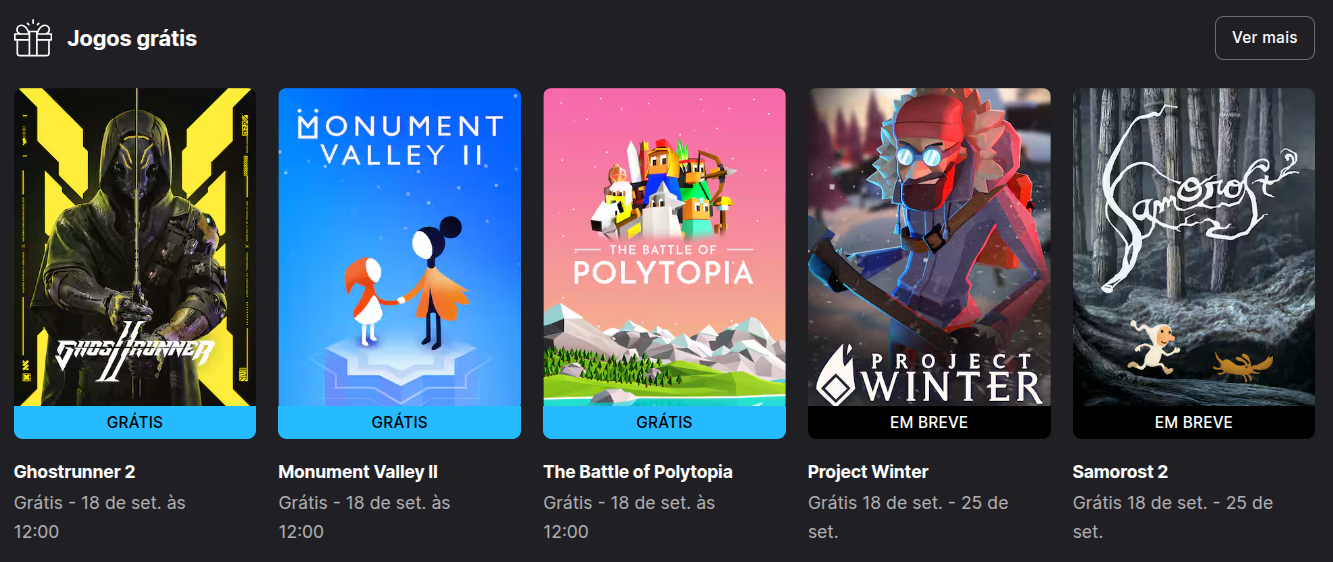Image resolution: width=1333 pixels, height=562 pixels.
Task: Click the GRÁTIS label under Monument Valley II
Action: point(399,422)
